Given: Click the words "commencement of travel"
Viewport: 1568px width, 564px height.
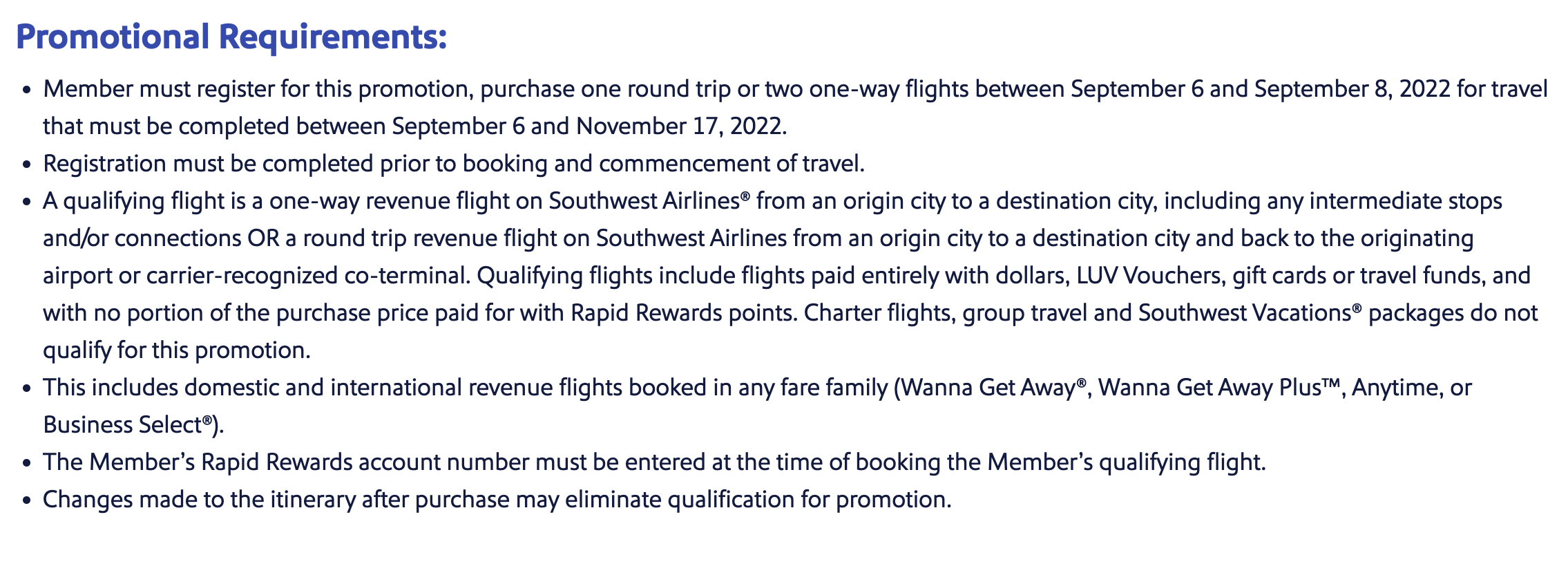Looking at the screenshot, I should (x=729, y=164).
